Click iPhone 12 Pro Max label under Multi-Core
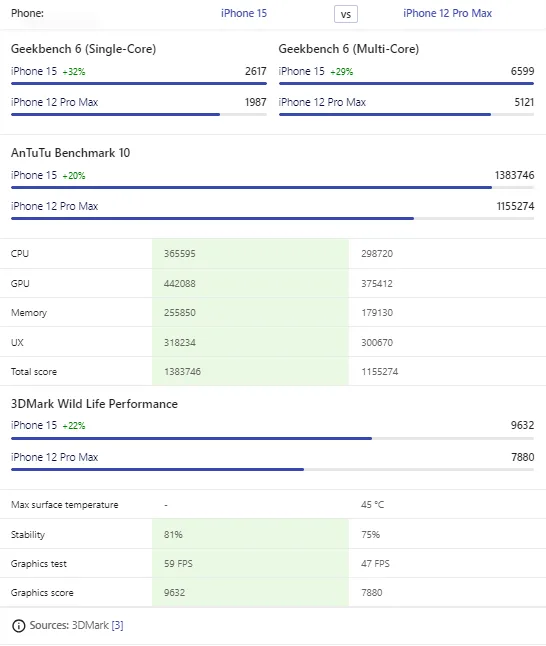546x646 pixels. pyautogui.click(x=322, y=102)
